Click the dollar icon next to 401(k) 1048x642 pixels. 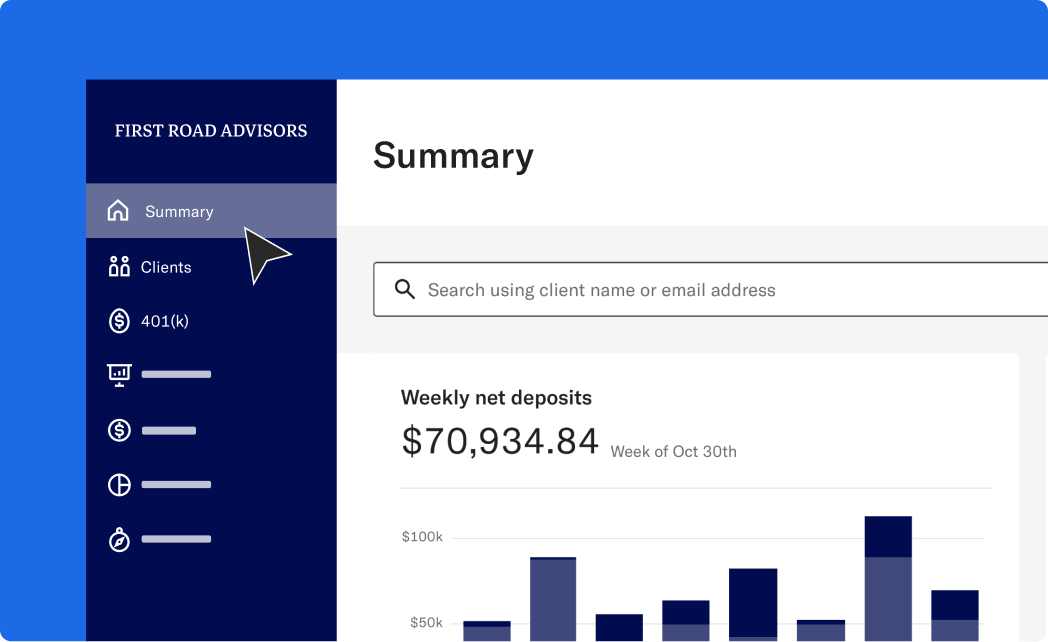pyautogui.click(x=119, y=321)
